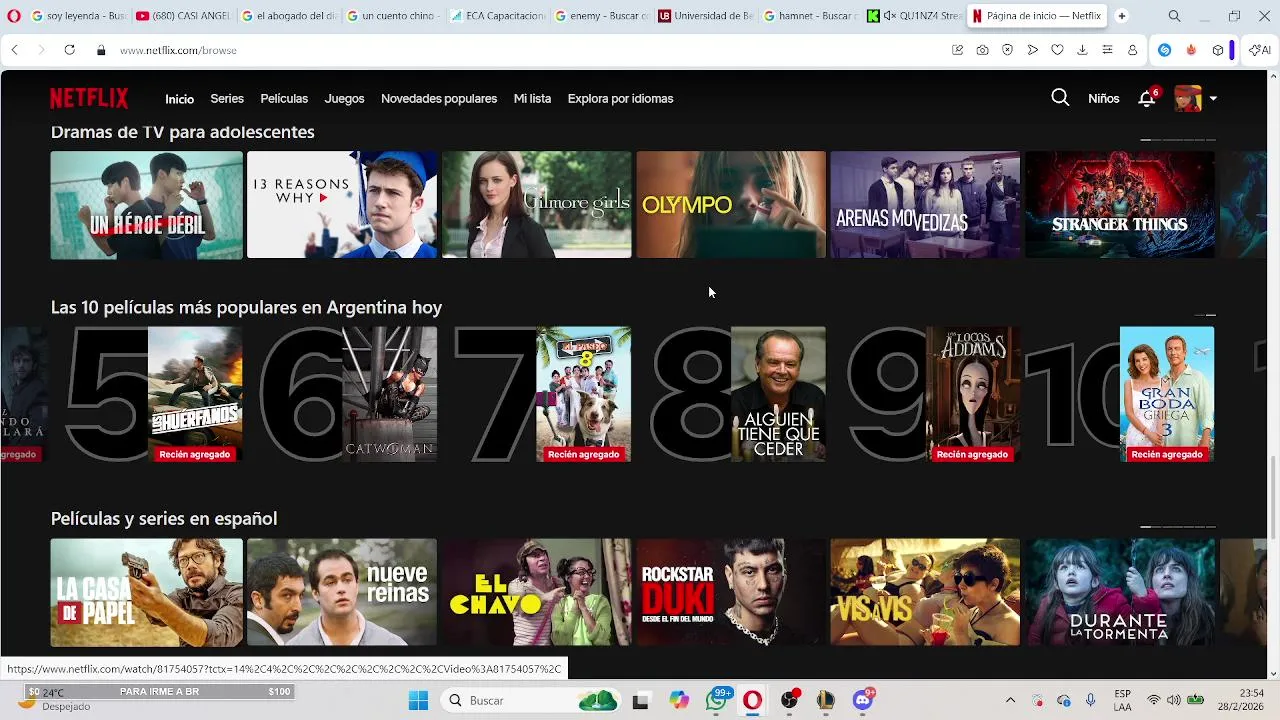Image resolution: width=1280 pixels, height=720 pixels.
Task: Switch to the hamnet search tab
Action: pos(810,16)
